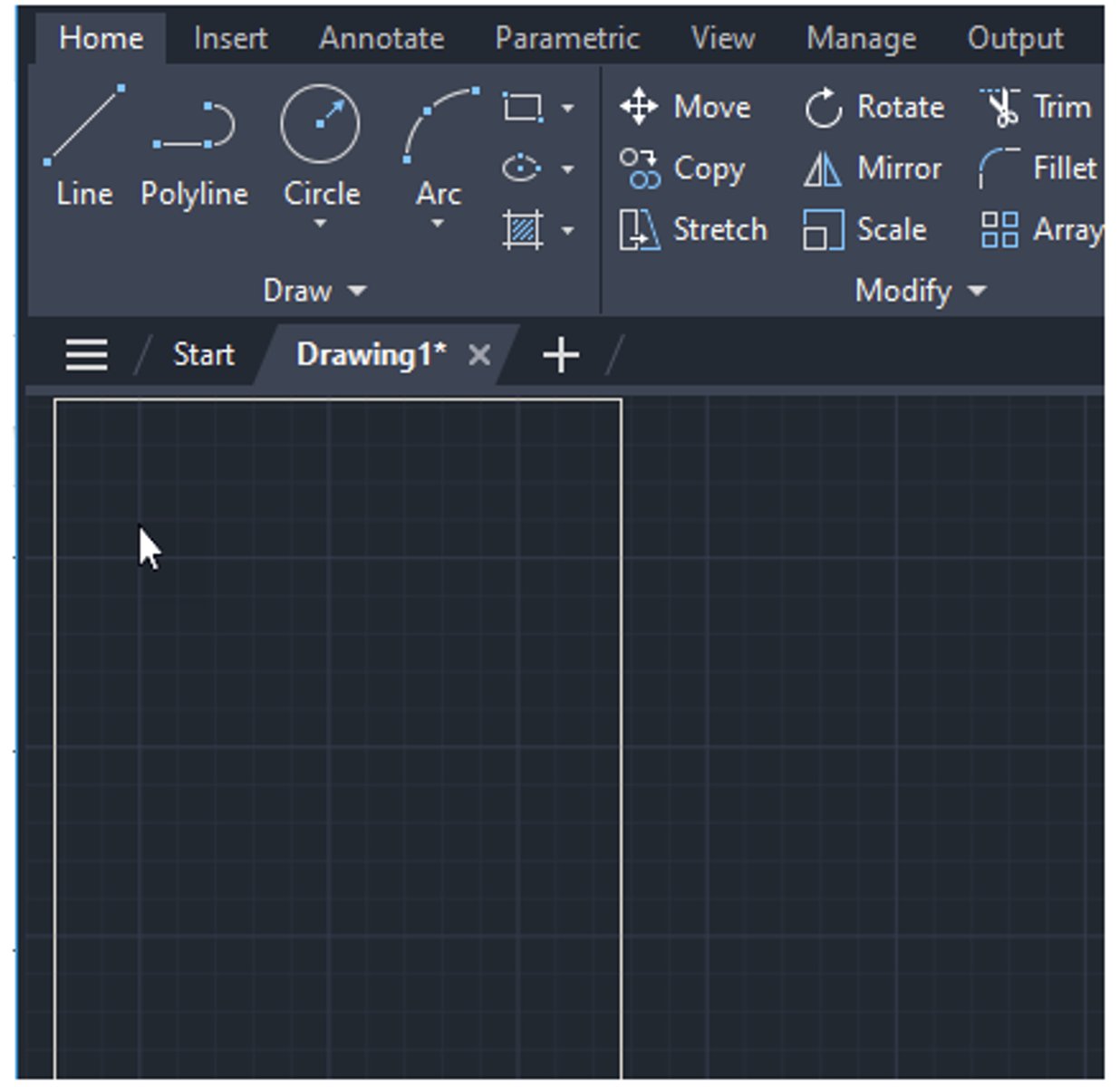Activate the Scale tool
1120x1087 pixels.
coord(864,229)
